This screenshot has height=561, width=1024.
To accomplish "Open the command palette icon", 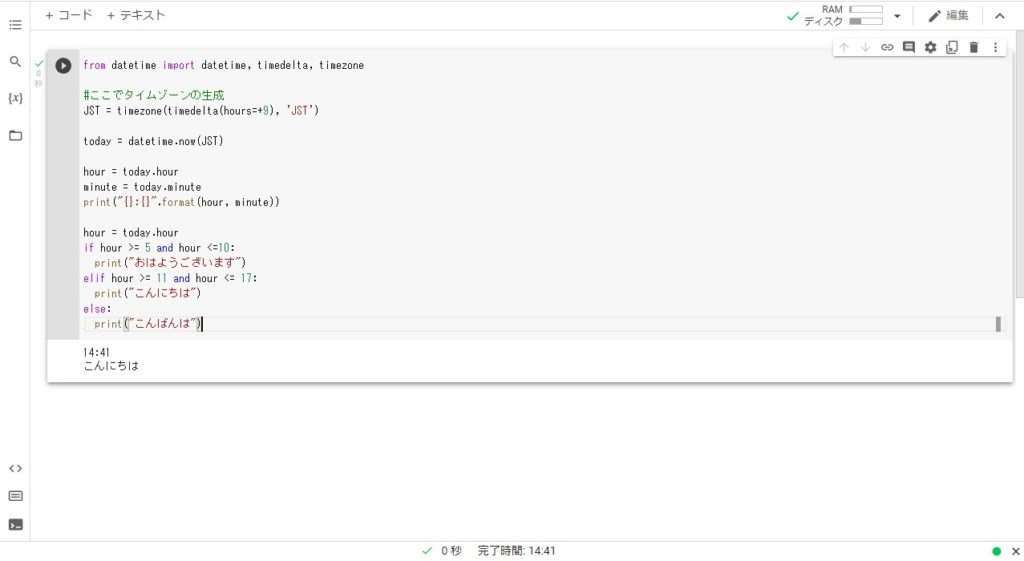I will (15, 496).
